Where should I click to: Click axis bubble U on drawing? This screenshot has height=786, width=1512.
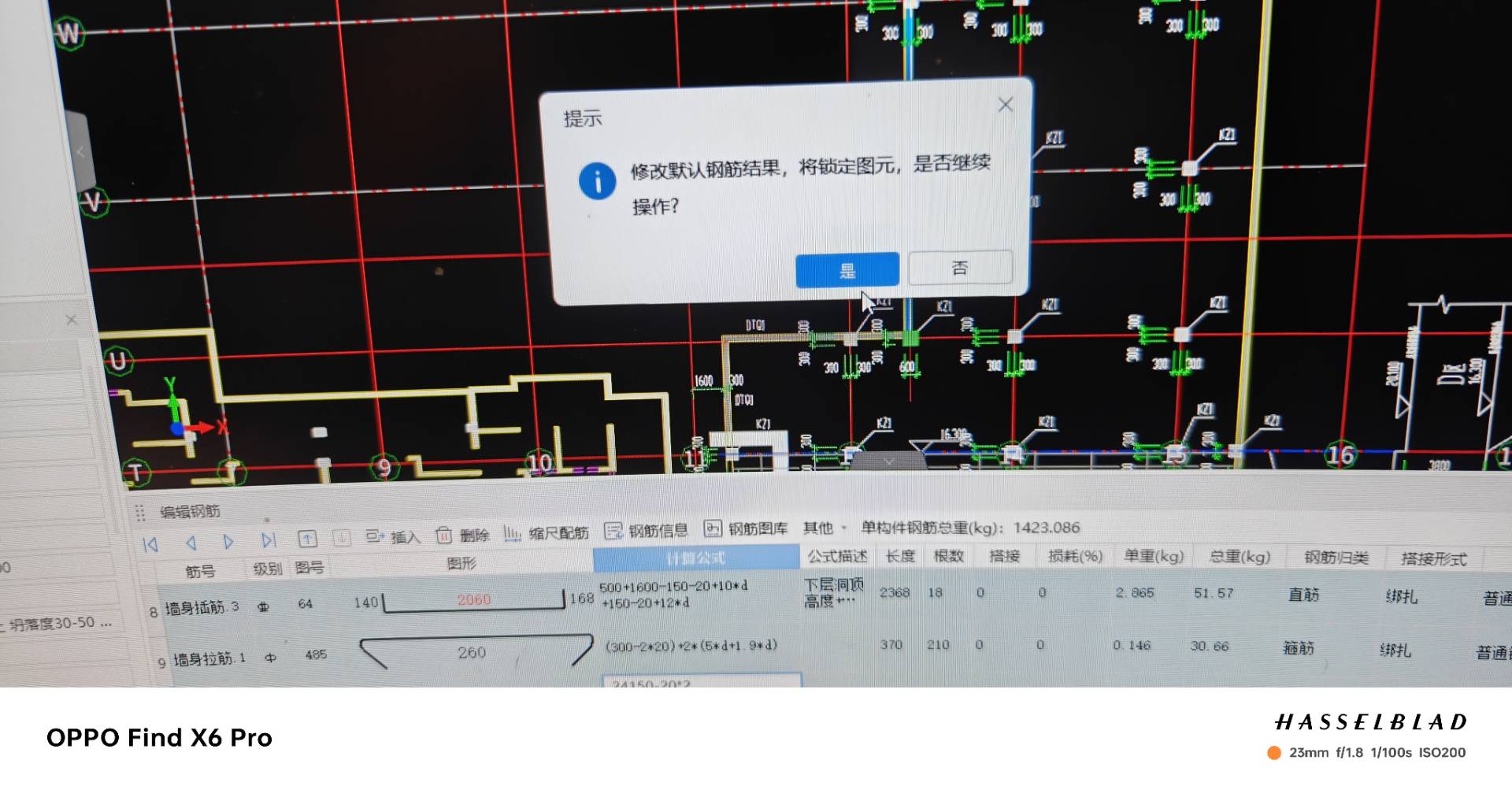[x=117, y=361]
